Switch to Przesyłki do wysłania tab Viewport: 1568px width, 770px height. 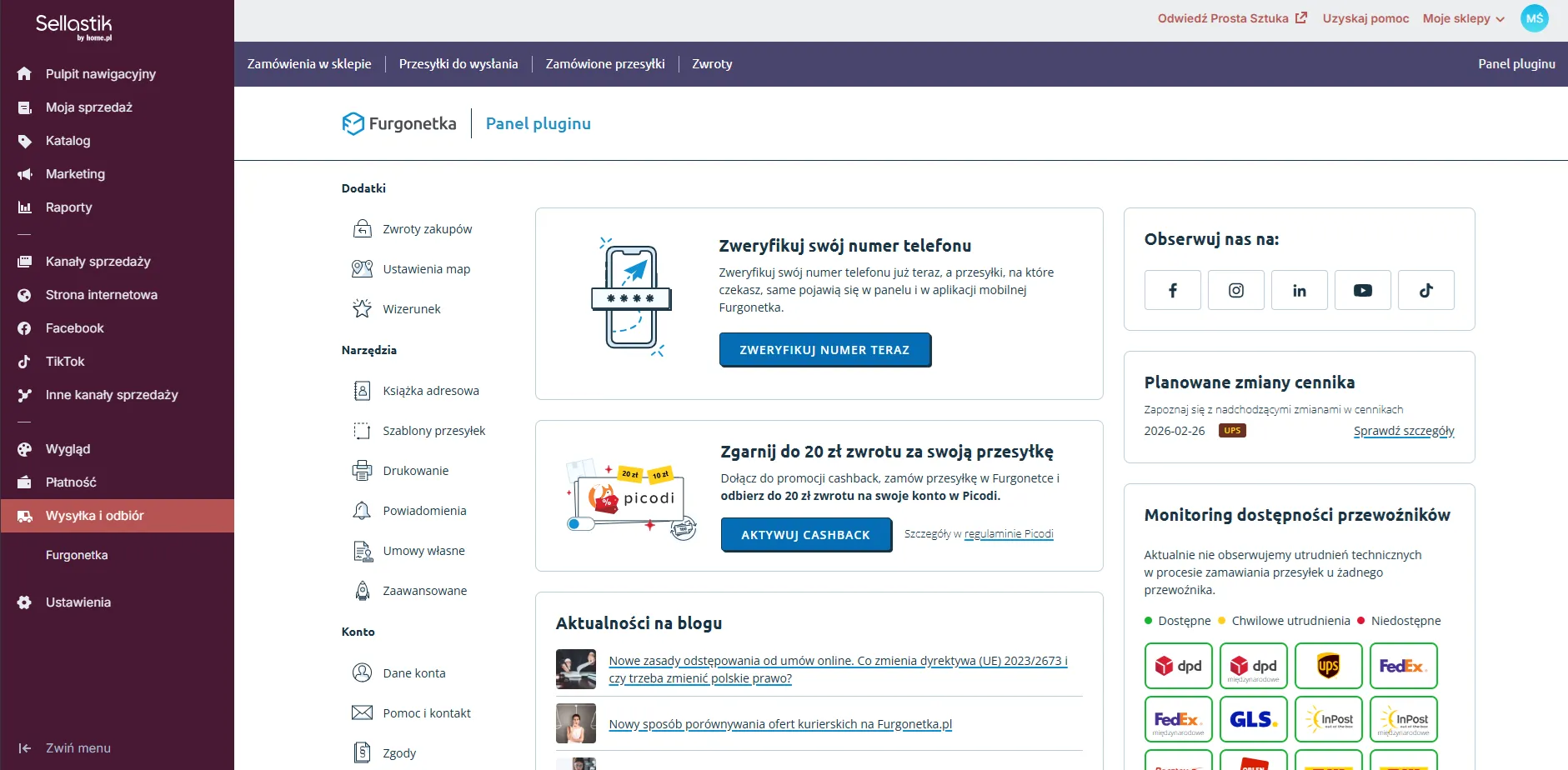coord(458,64)
